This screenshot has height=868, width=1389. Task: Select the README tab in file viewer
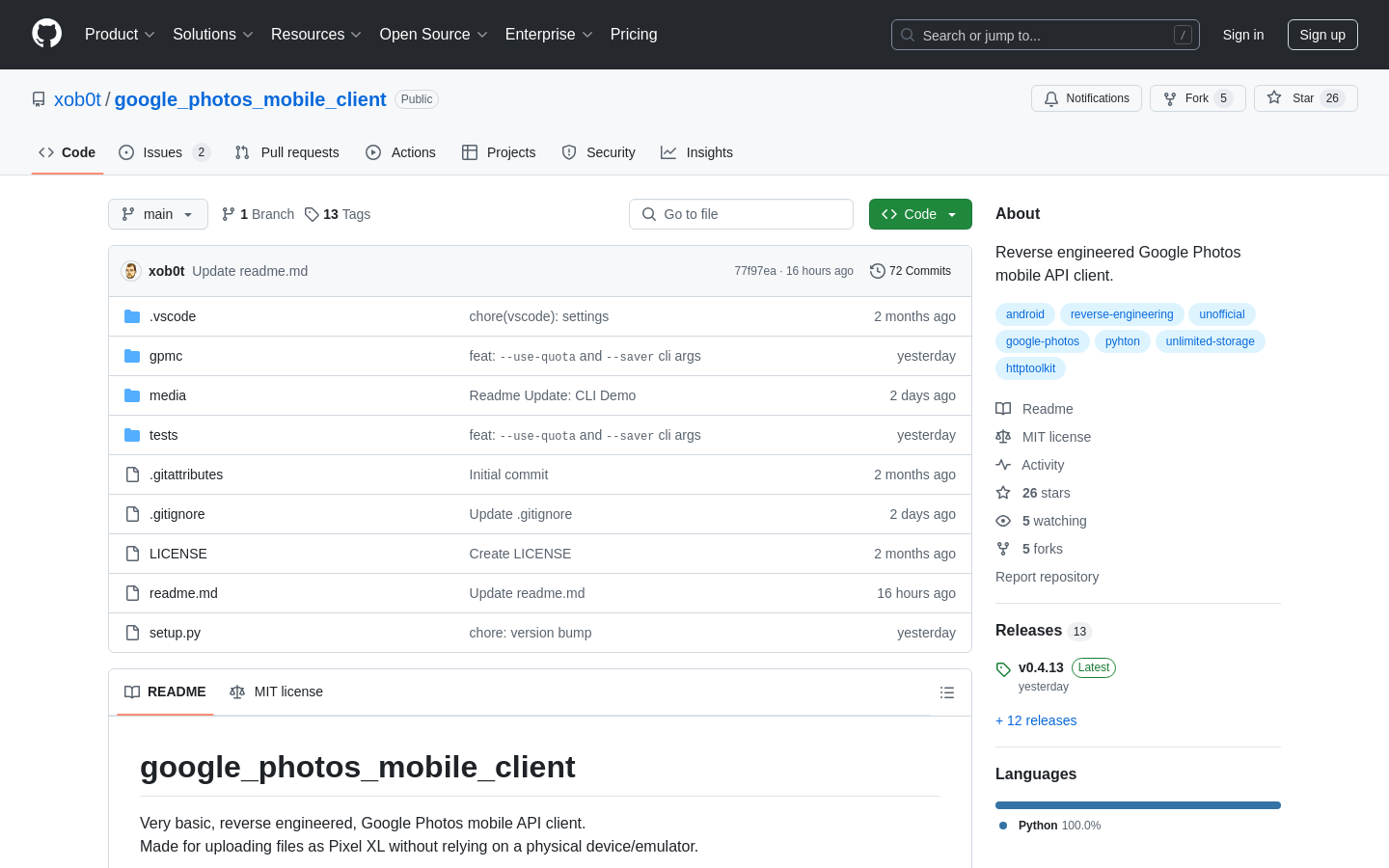coord(165,692)
